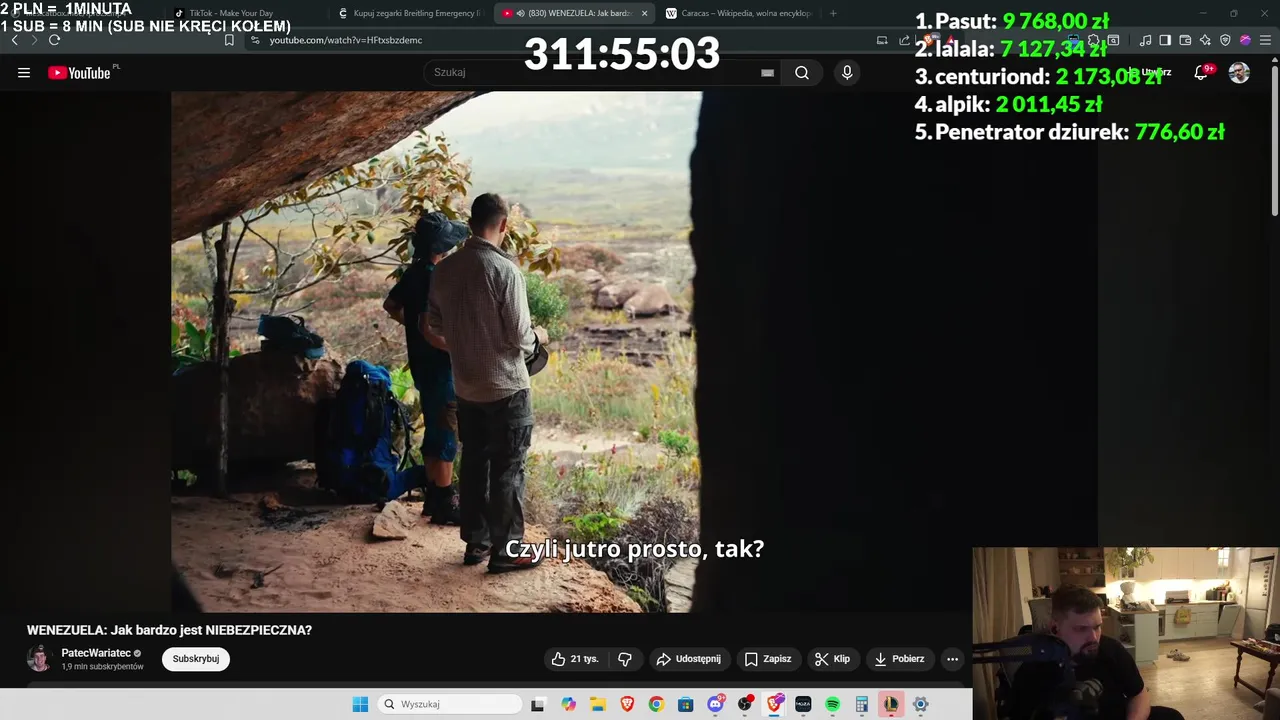Open Calculator from the taskbar
The image size is (1280, 720).
[862, 704]
